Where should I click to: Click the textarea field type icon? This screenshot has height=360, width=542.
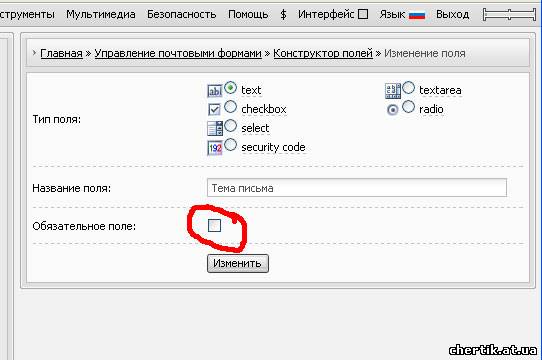(393, 91)
